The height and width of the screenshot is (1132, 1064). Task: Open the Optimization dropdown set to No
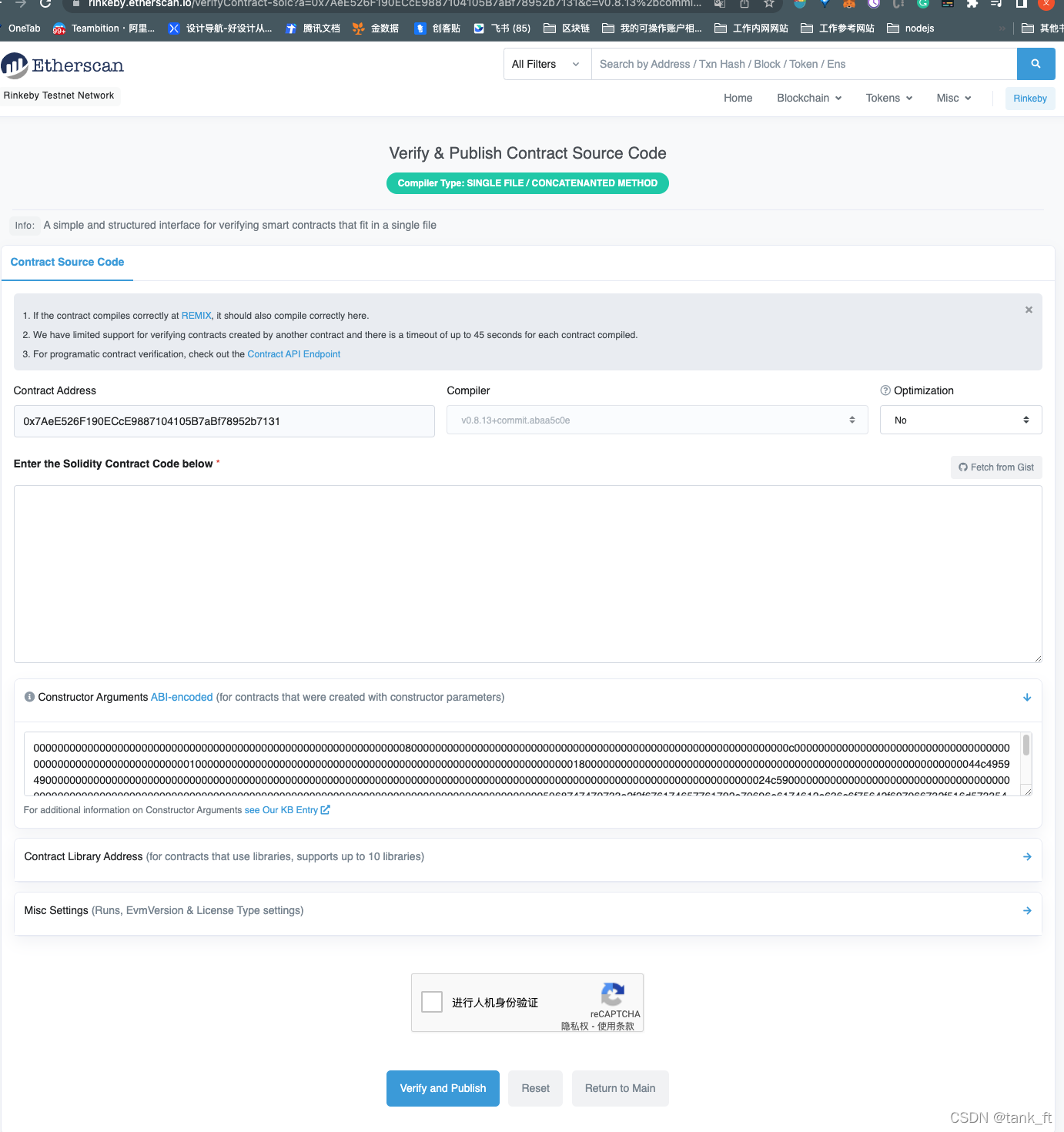pos(960,420)
